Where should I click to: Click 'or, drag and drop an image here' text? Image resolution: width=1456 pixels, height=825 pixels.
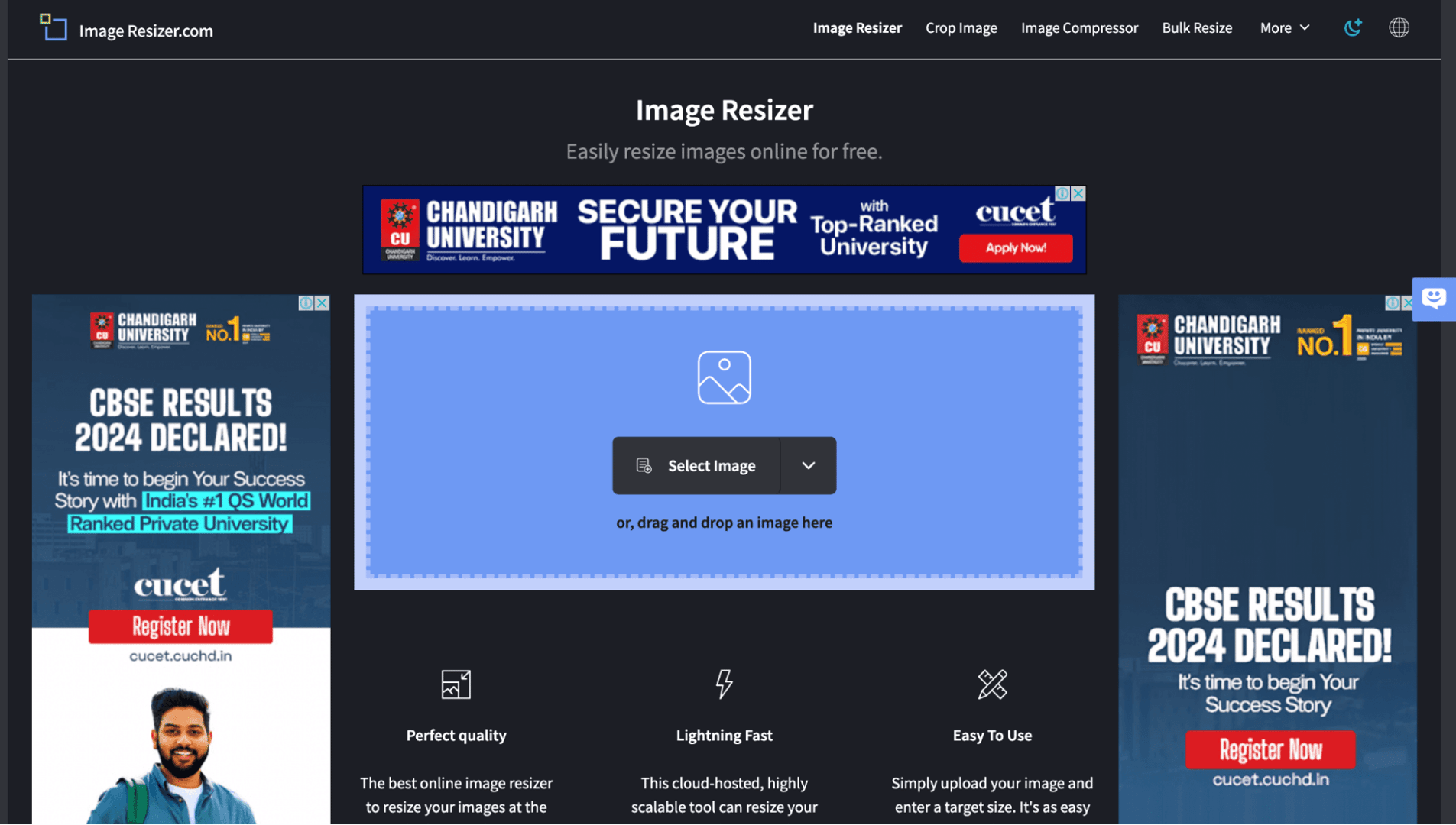pos(724,522)
